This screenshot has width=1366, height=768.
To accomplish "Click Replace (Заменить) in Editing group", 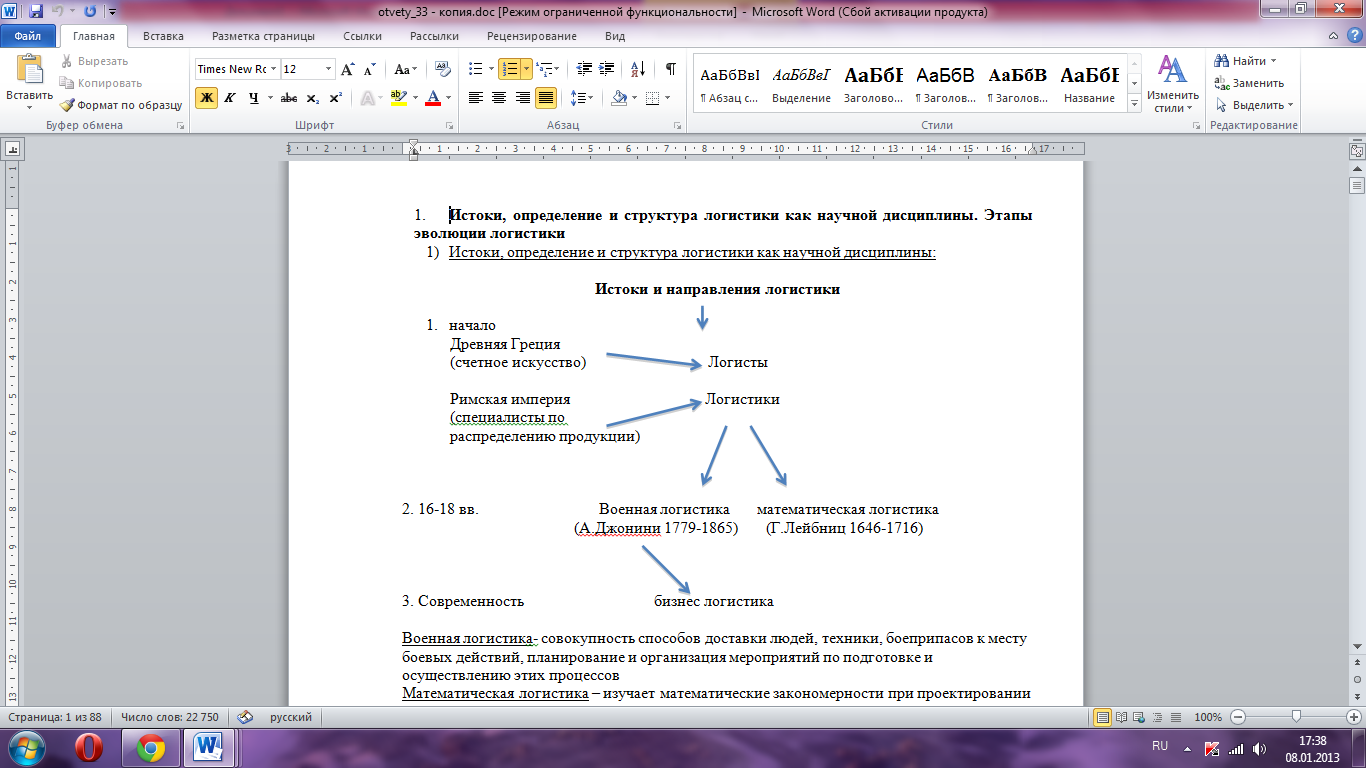I will (1249, 83).
